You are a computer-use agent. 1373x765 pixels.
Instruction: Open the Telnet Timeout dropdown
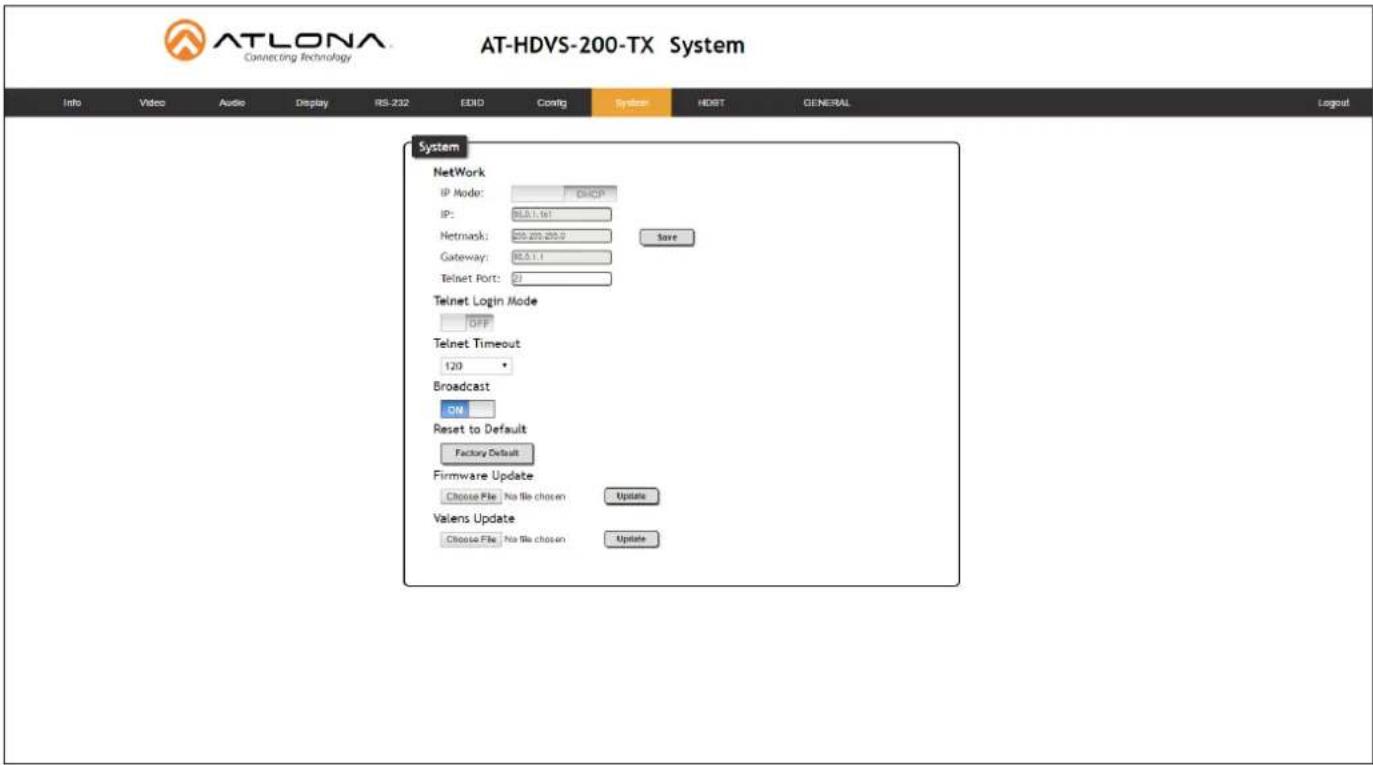(476, 366)
